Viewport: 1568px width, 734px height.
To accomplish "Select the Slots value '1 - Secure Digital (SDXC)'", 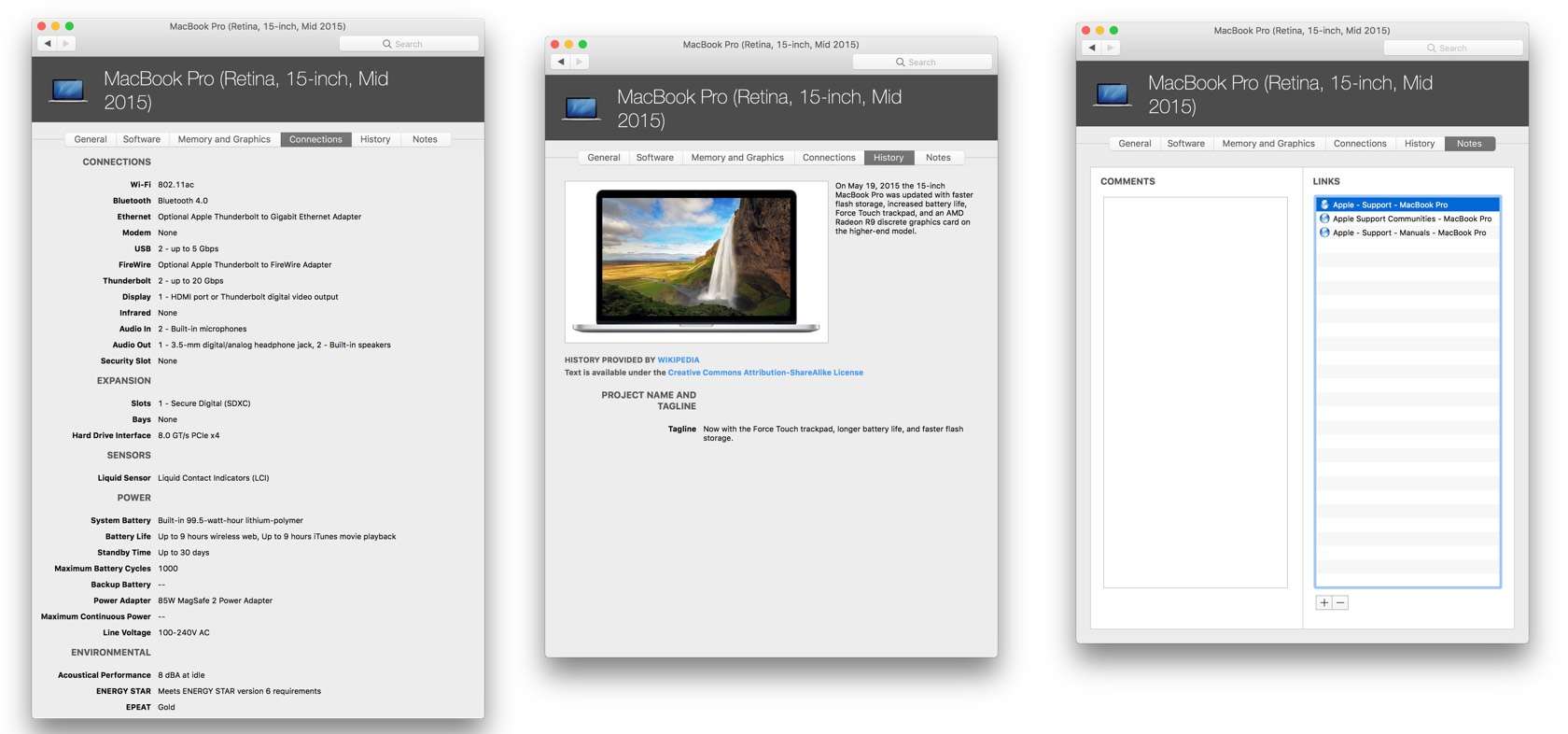I will [x=204, y=403].
